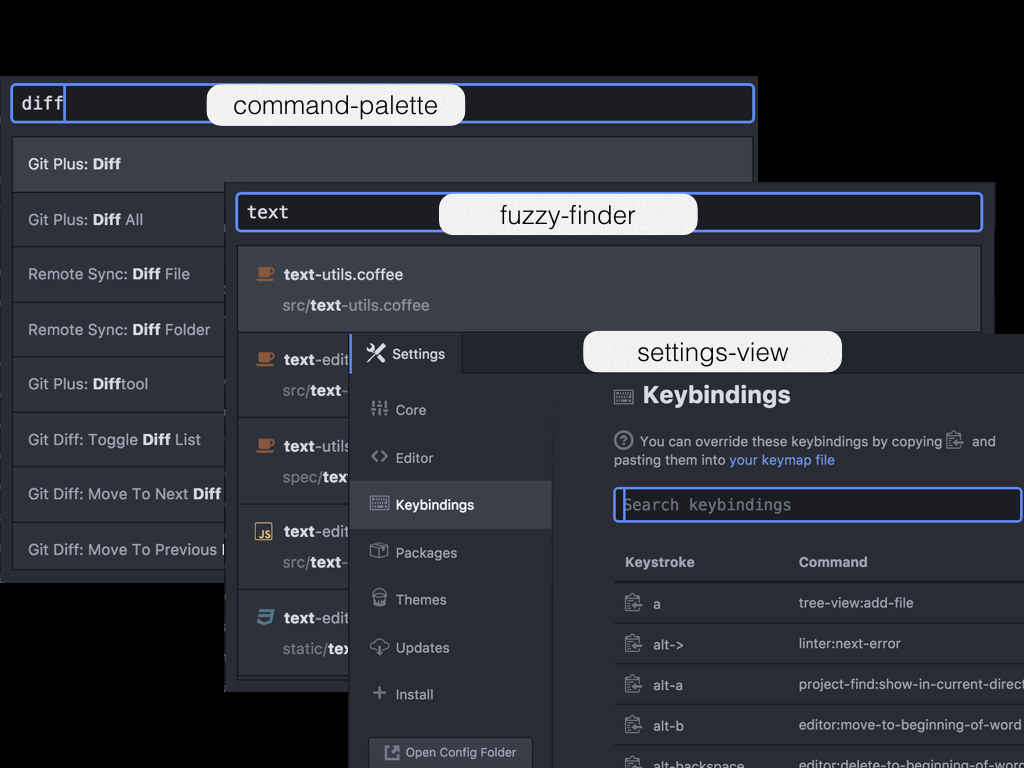The width and height of the screenshot is (1024, 768).
Task: Click the copy icon beside keystroke 'a'
Action: (633, 602)
